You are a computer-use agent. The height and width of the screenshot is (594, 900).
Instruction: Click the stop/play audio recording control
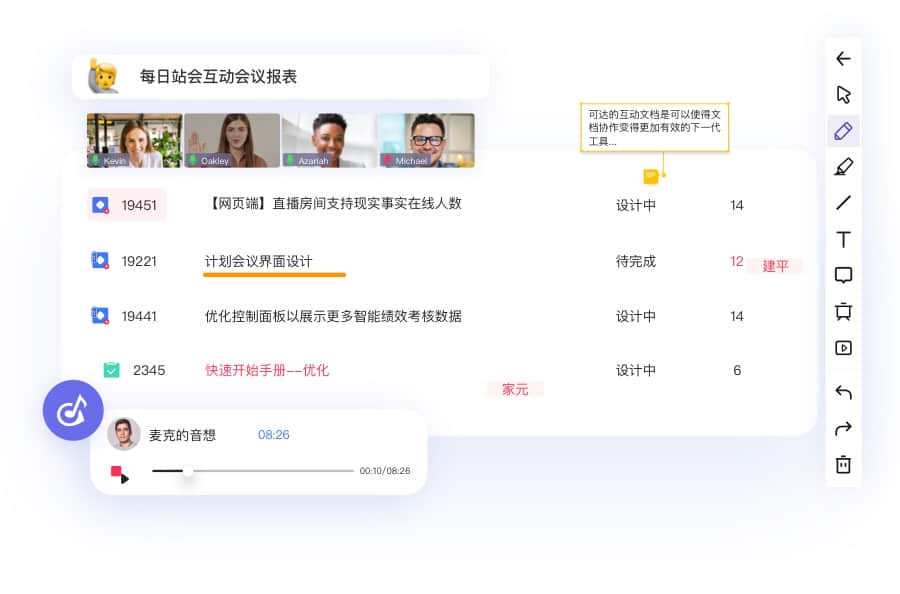click(x=119, y=474)
